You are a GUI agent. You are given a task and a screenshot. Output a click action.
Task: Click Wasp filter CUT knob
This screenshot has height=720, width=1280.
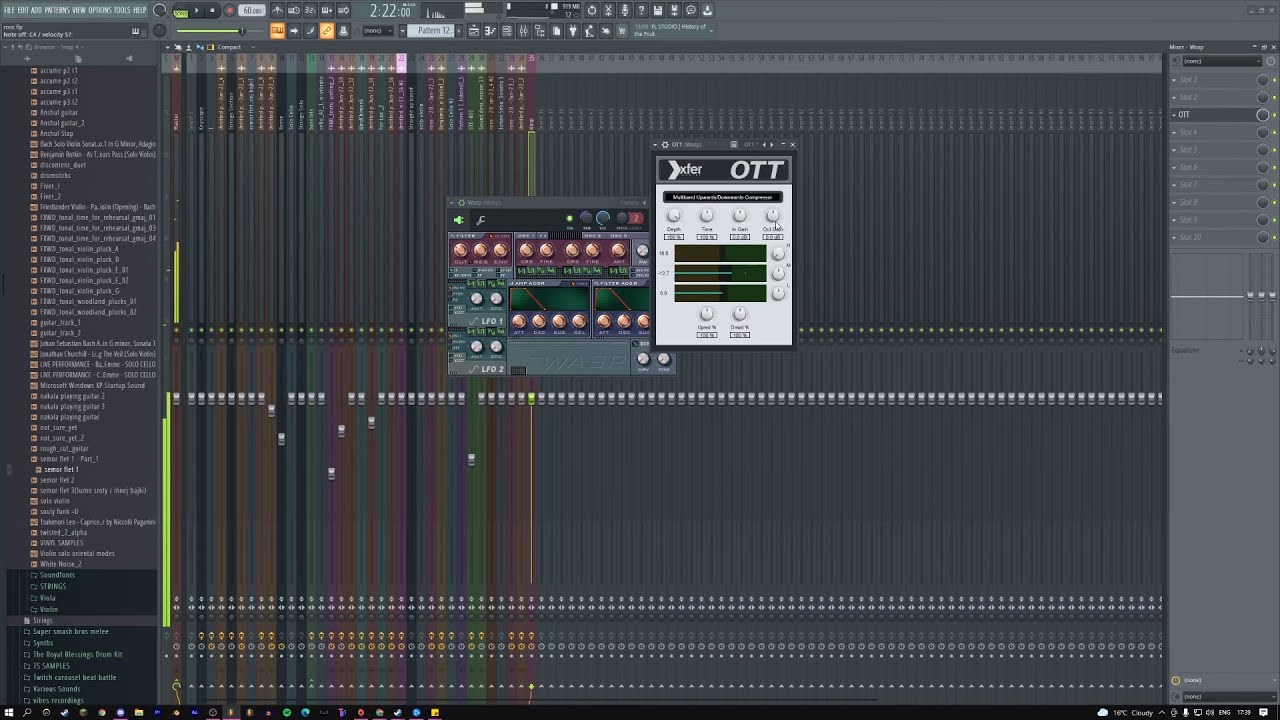460,250
